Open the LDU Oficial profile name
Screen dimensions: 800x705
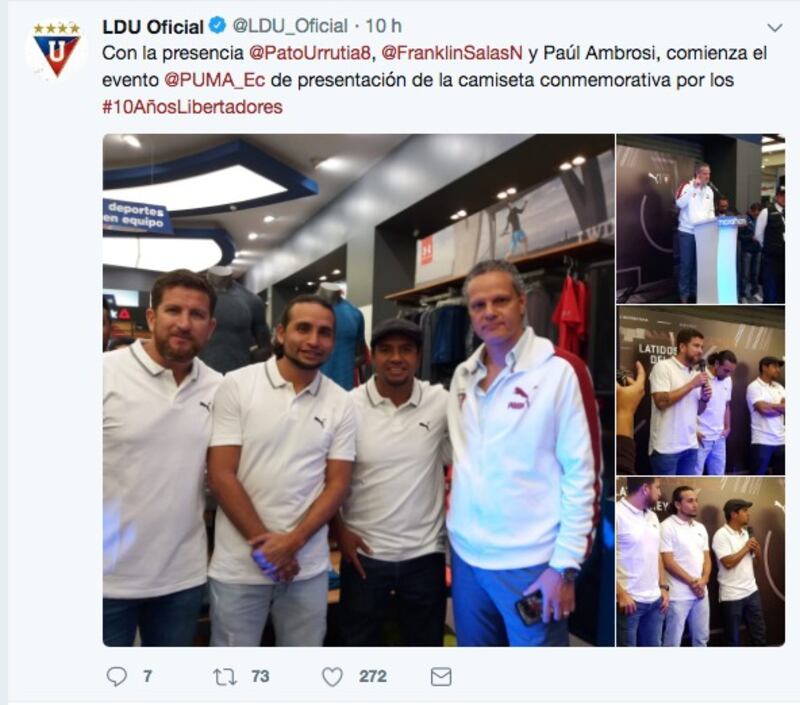(153, 27)
